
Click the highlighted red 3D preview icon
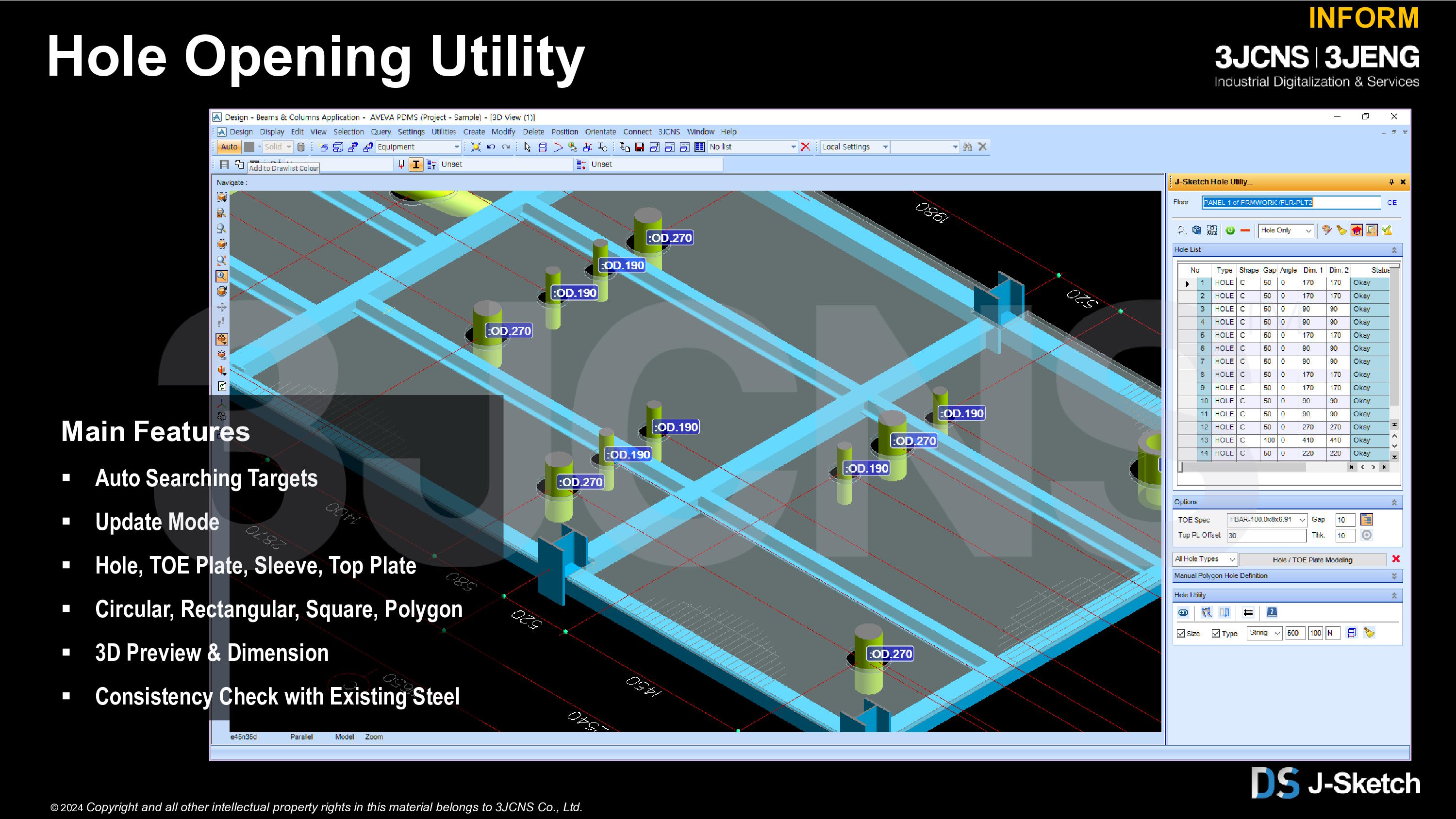point(1357,230)
